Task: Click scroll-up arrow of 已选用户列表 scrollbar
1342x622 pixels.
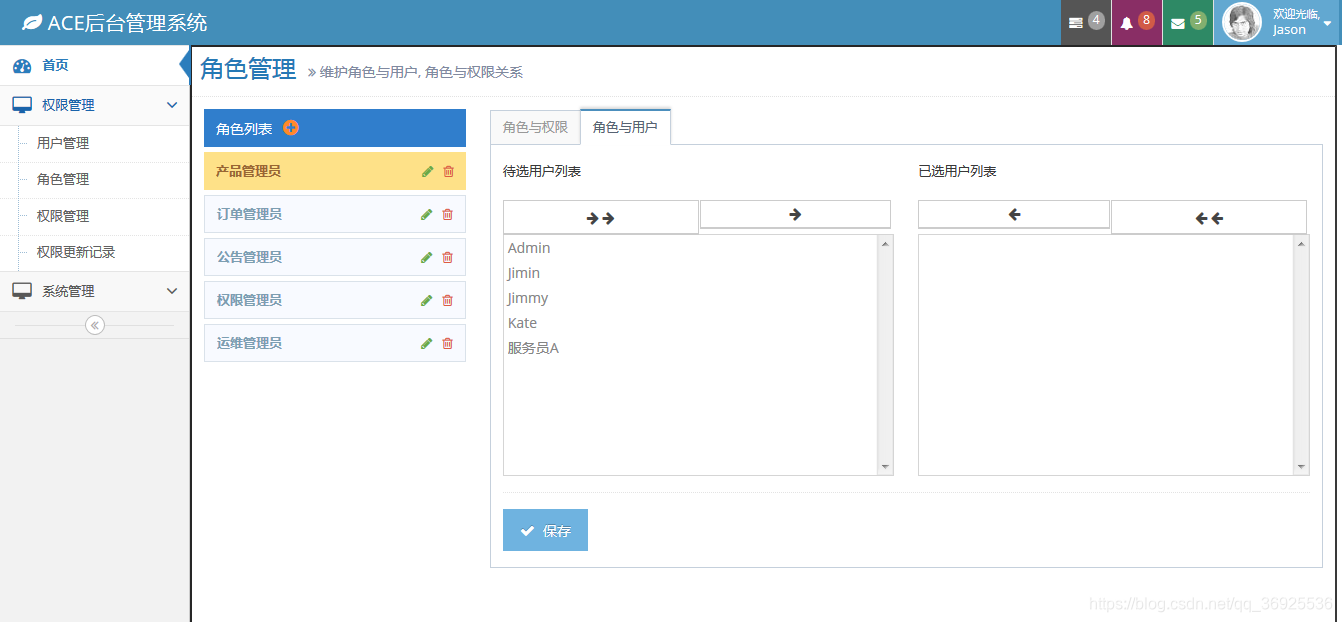Action: click(1301, 243)
